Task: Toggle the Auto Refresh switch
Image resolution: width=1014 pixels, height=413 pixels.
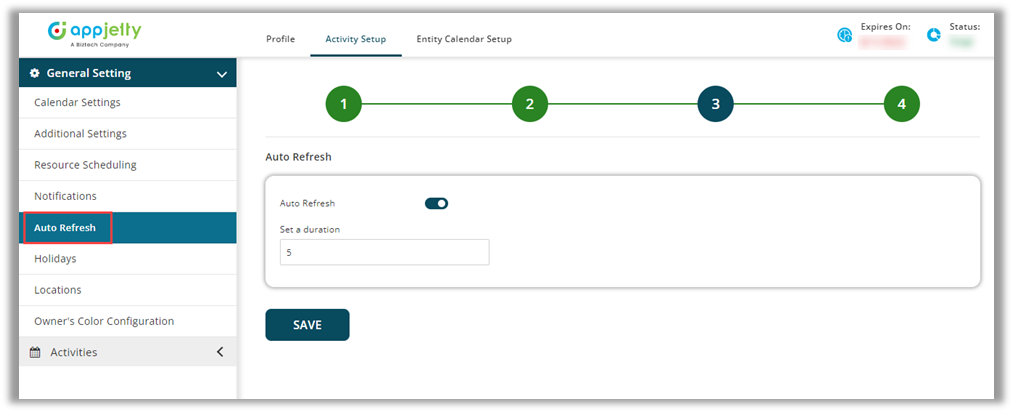Action: click(x=436, y=203)
